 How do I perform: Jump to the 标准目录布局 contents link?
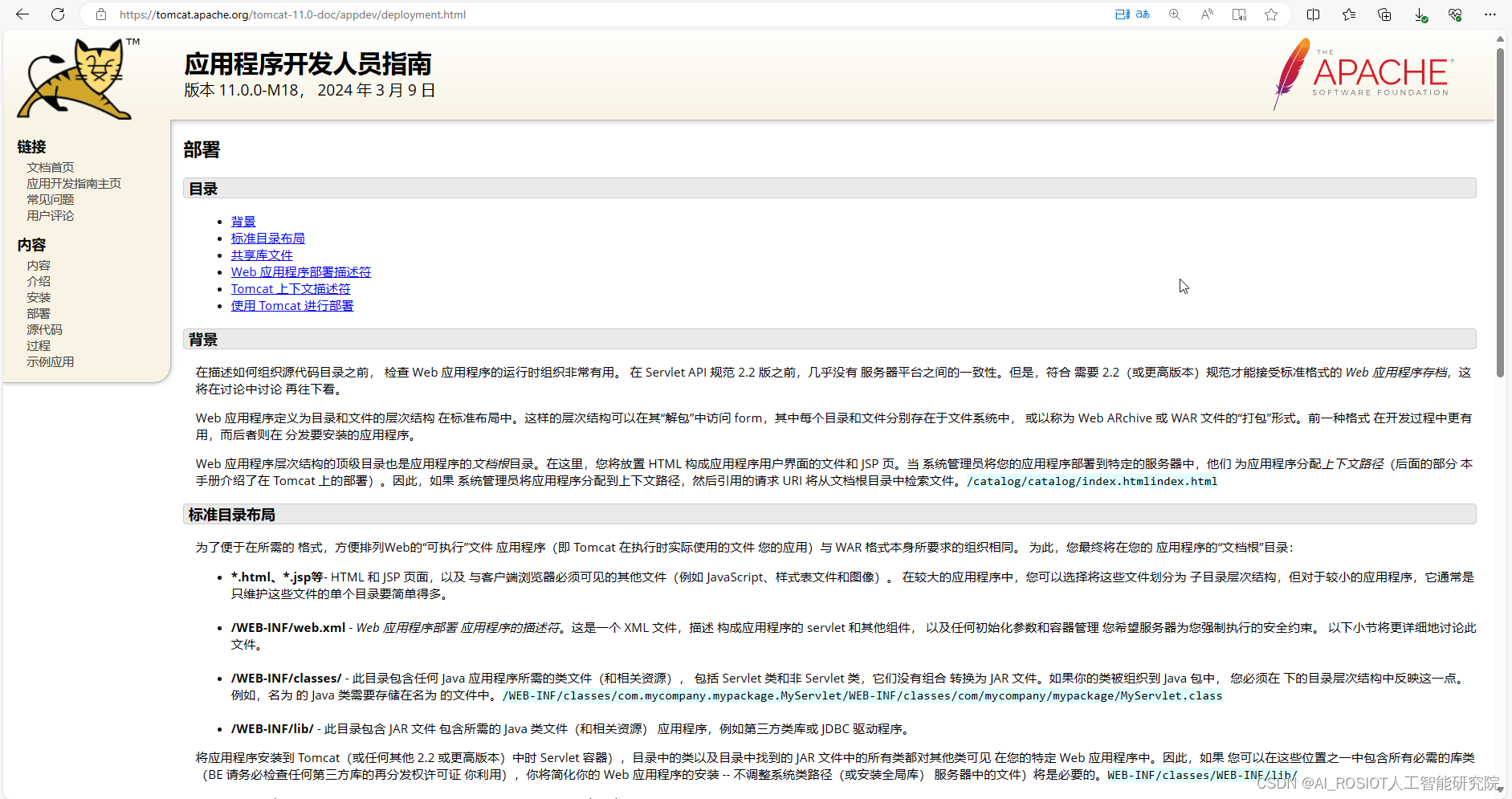pos(268,238)
